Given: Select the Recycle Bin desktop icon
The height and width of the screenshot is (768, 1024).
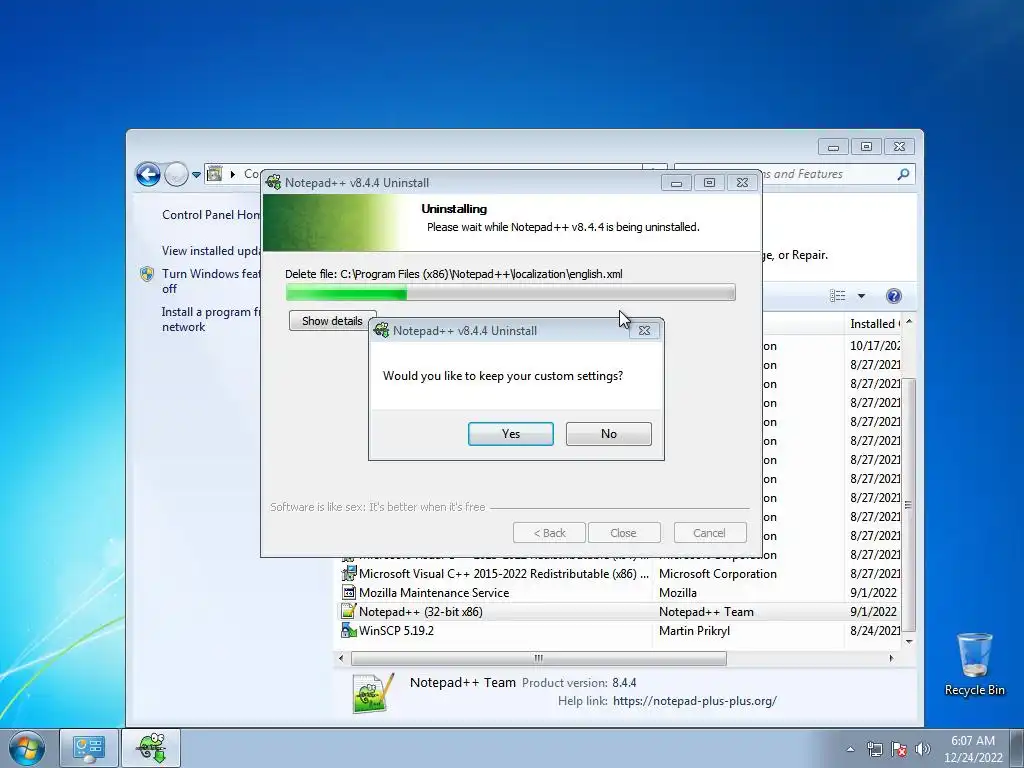Looking at the screenshot, I should tap(974, 665).
